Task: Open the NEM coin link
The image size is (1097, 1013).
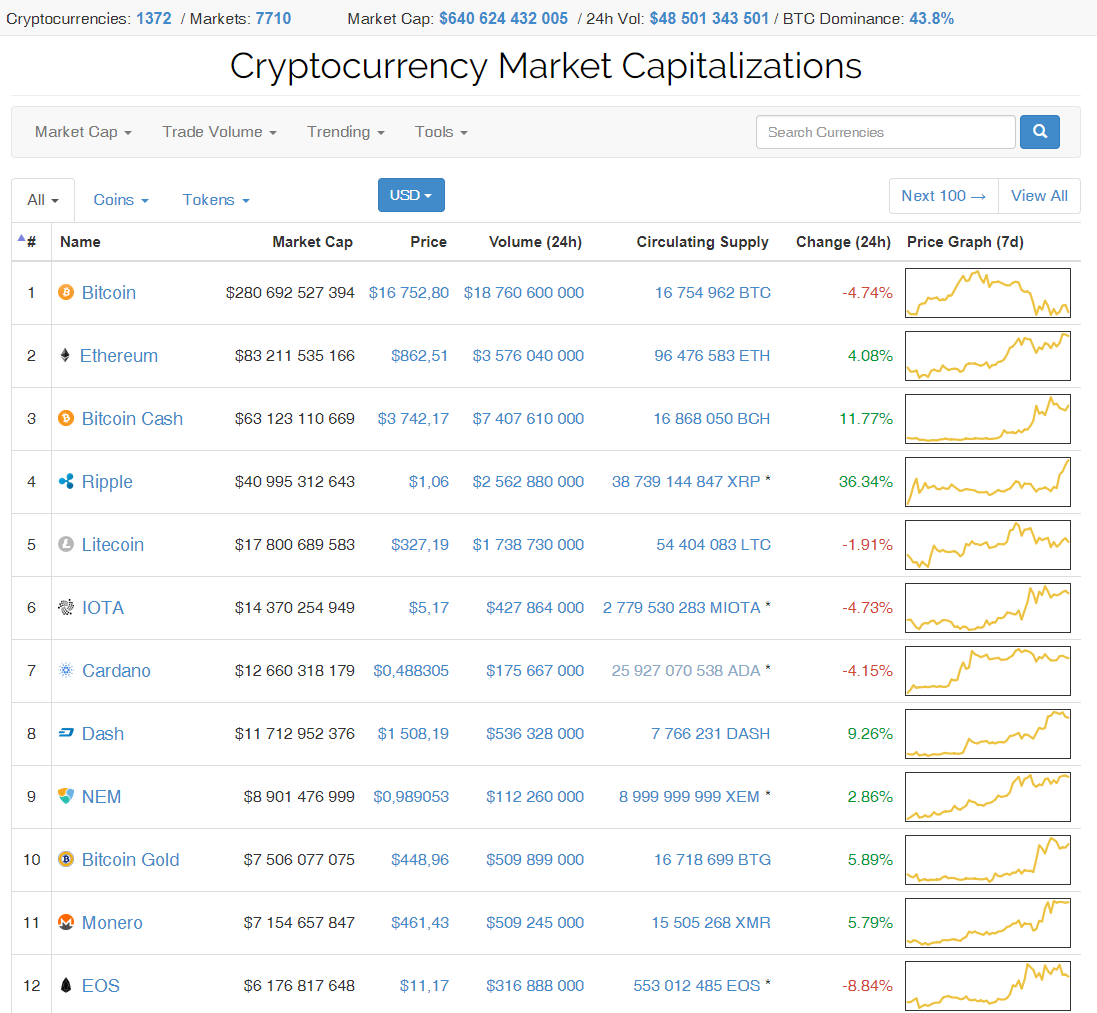Action: point(101,796)
